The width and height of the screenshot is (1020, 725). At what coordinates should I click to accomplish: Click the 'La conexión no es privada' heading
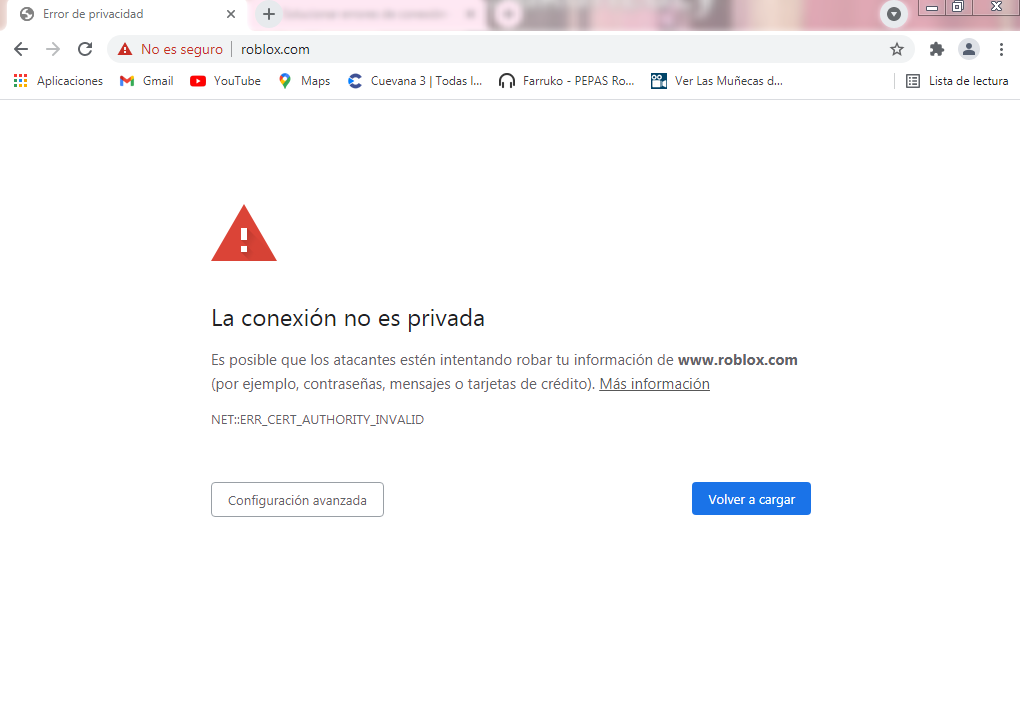tap(348, 319)
